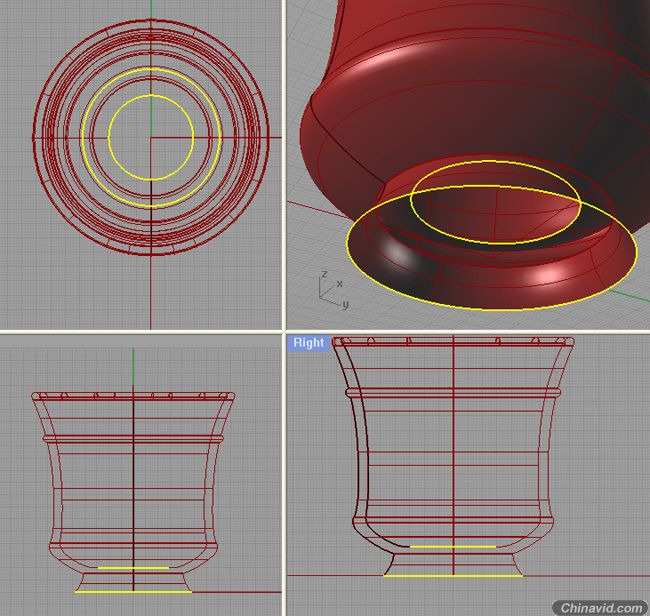Select the lower yellow line in Right viewport
The width and height of the screenshot is (650, 616).
pyautogui.click(x=453, y=576)
